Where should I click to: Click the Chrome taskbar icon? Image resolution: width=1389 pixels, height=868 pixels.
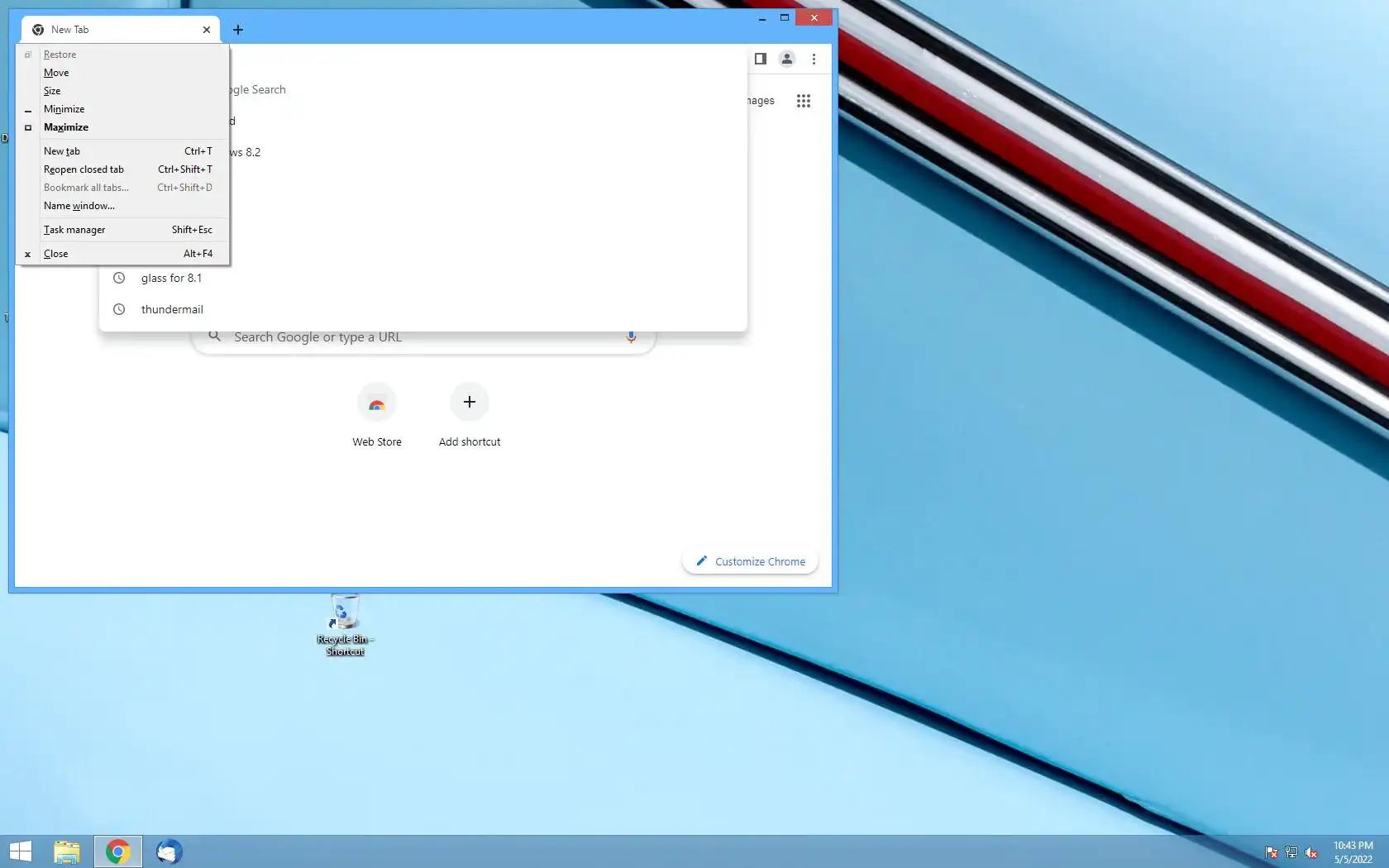118,851
